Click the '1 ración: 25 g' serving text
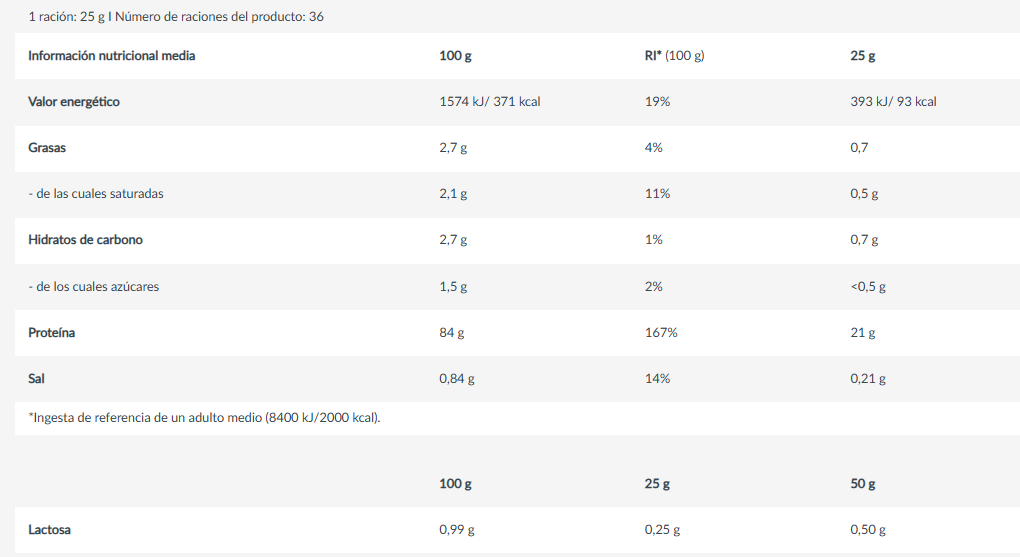The width and height of the screenshot is (1020, 557). [66, 17]
